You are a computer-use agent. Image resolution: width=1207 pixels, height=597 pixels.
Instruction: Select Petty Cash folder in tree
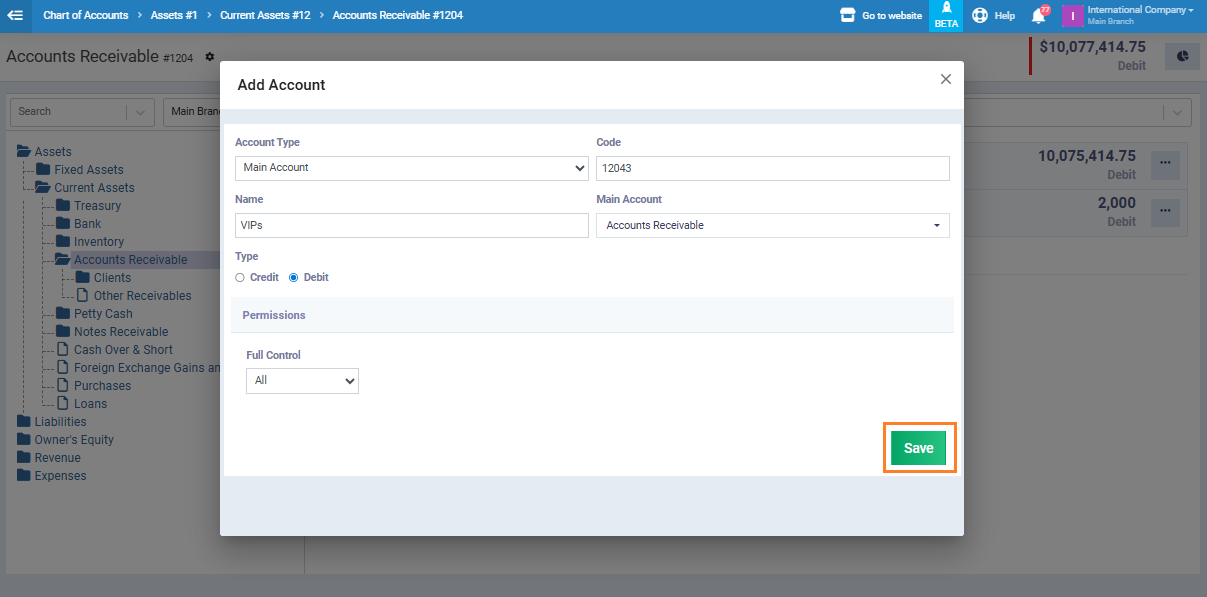coord(103,314)
